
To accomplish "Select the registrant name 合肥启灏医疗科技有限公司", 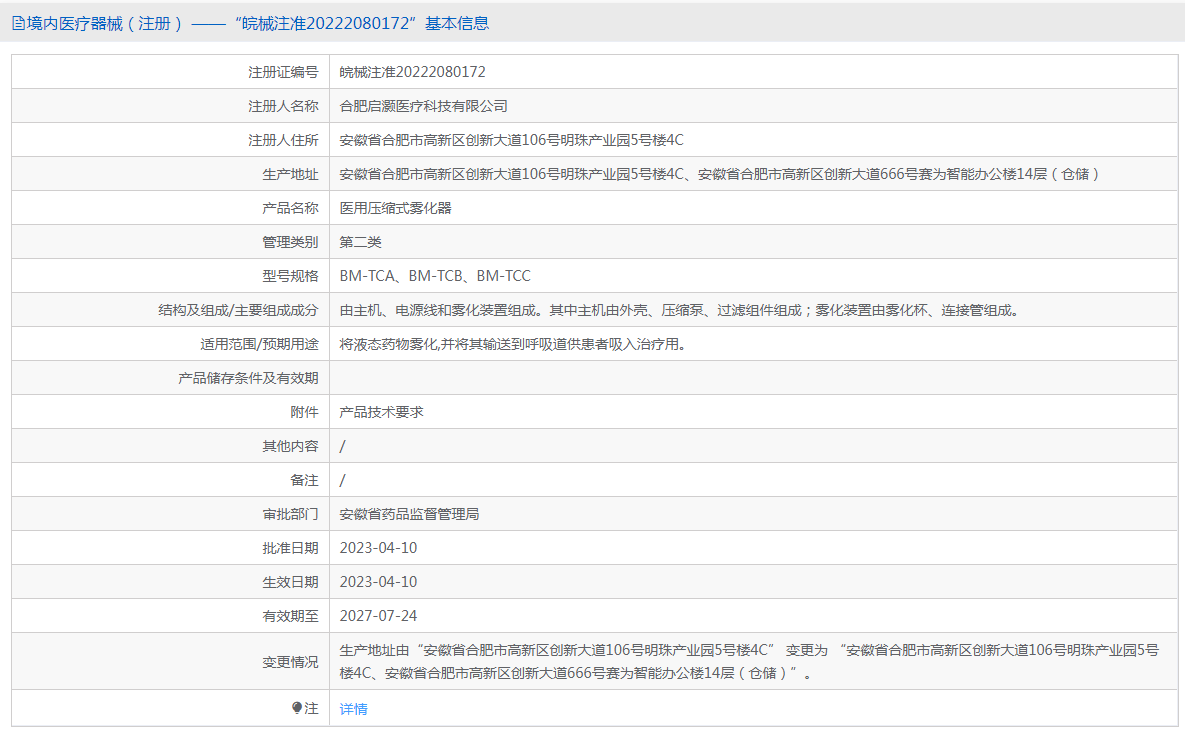I will (x=423, y=106).
